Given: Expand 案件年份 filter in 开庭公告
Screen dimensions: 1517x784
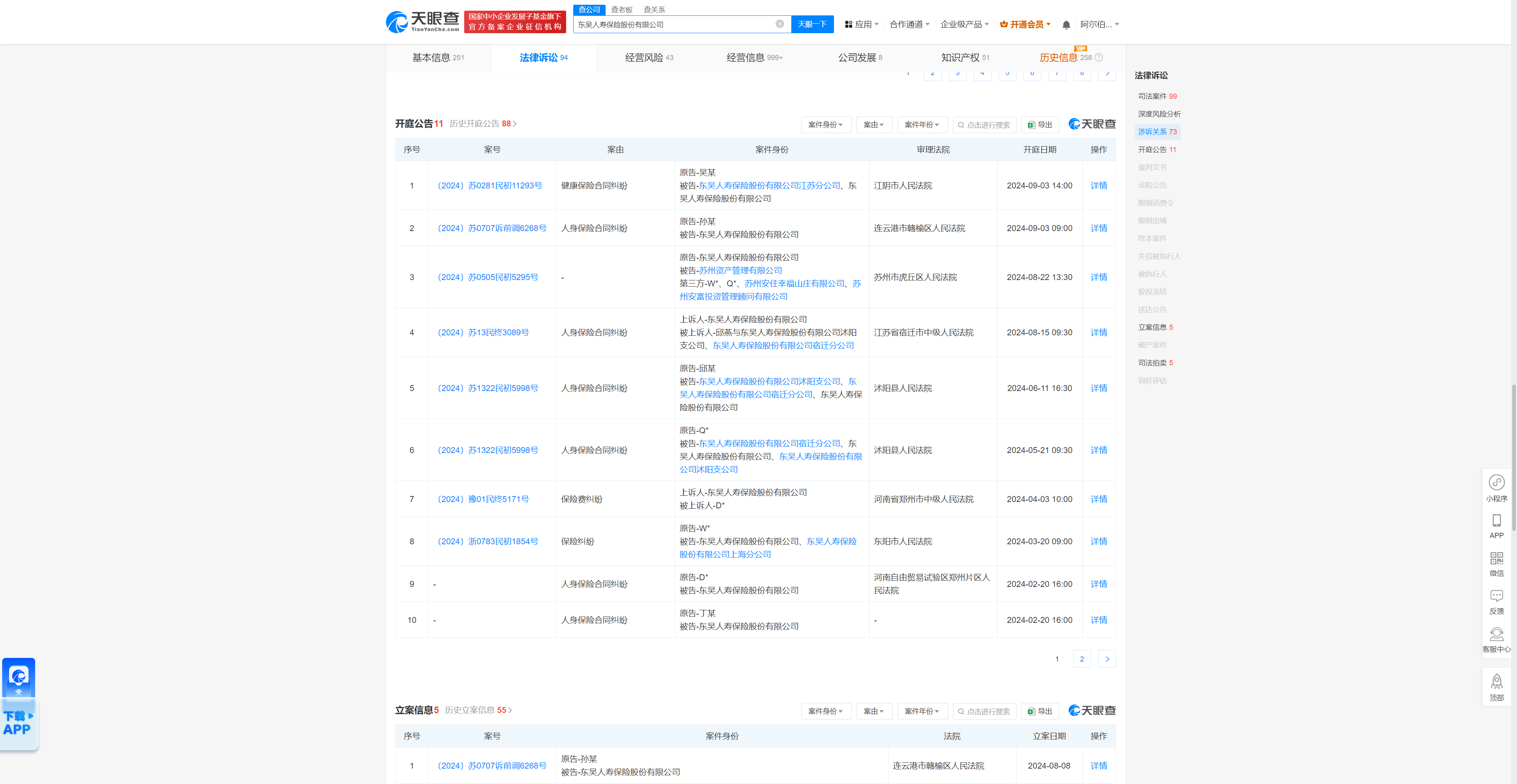Looking at the screenshot, I should (922, 125).
